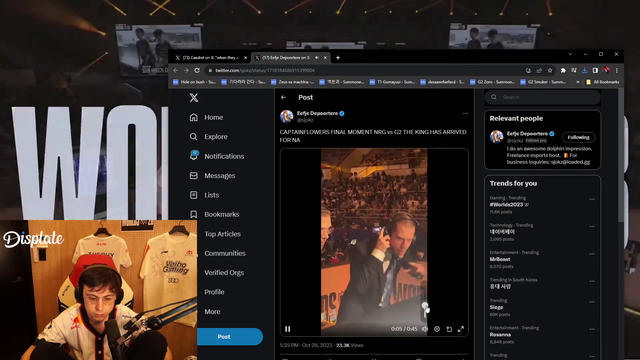Open options for the South Korea trend

(592, 281)
